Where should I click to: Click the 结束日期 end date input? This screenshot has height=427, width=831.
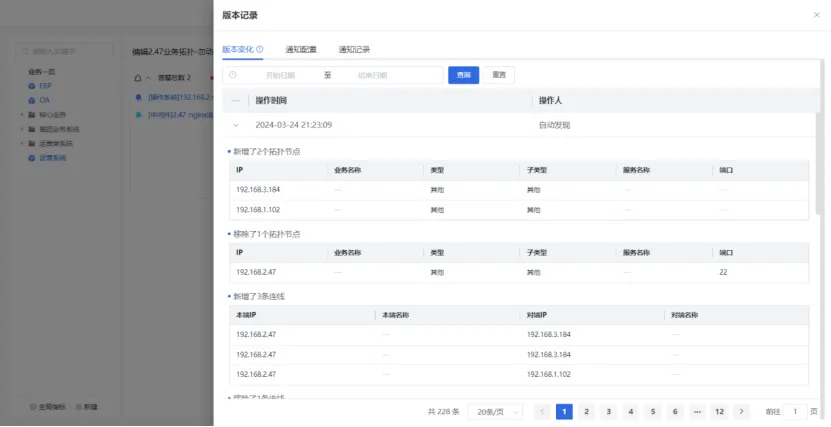[373, 75]
